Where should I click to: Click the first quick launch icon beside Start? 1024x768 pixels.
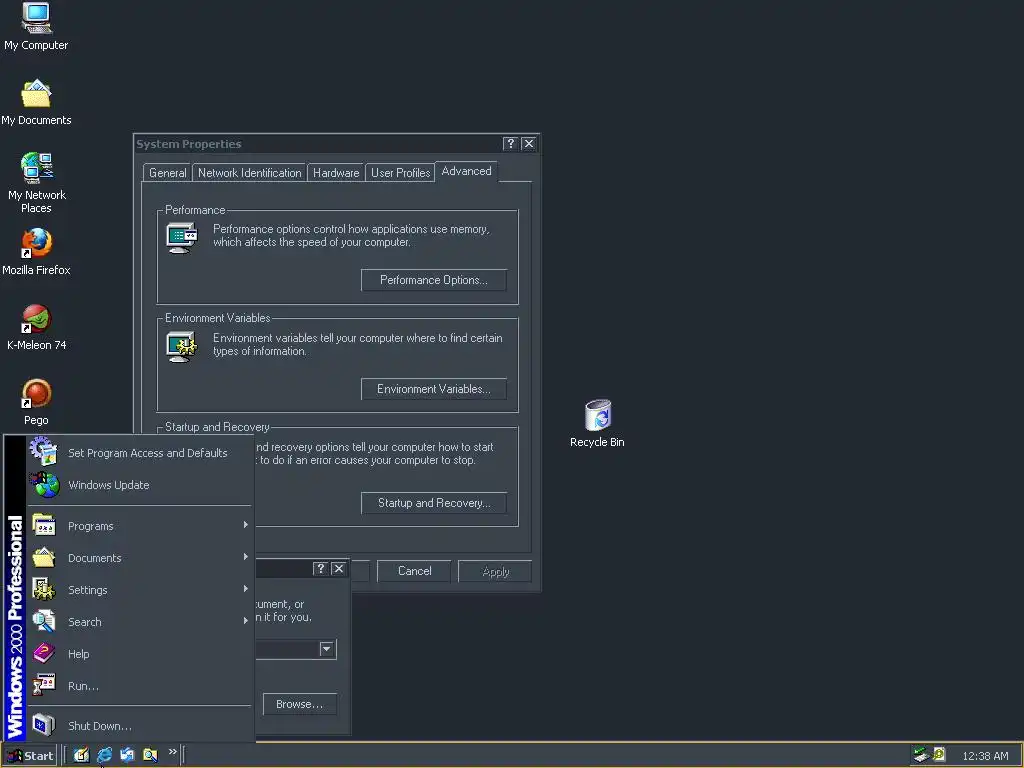[81, 755]
